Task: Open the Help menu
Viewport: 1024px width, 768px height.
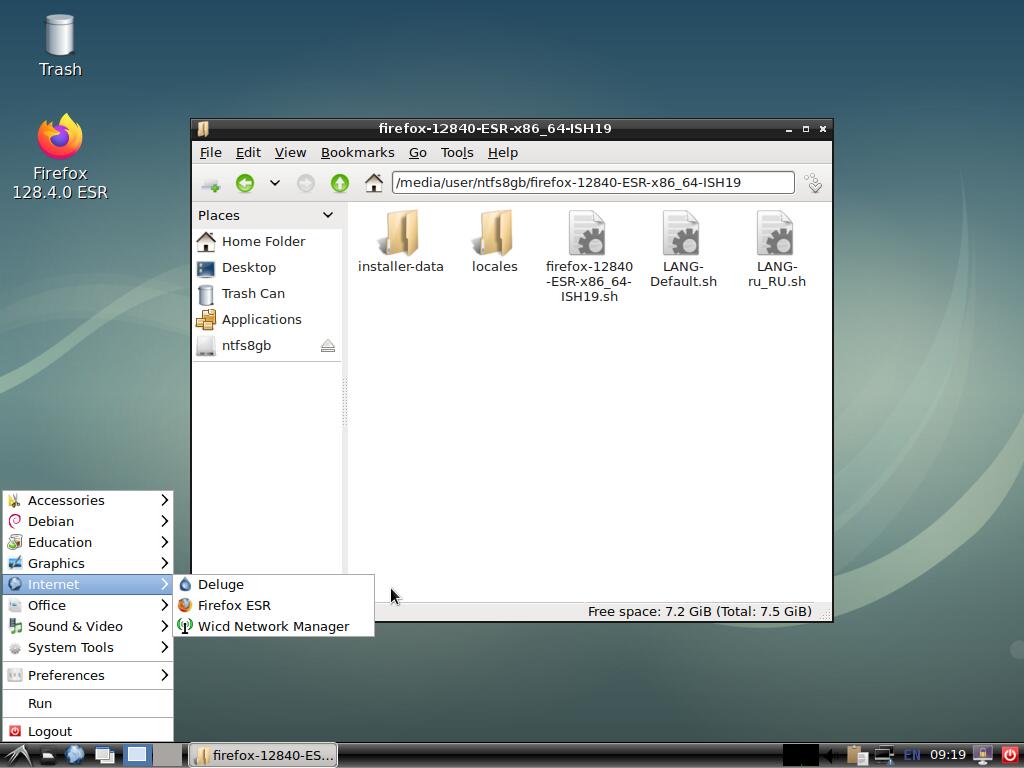Action: coord(503,153)
